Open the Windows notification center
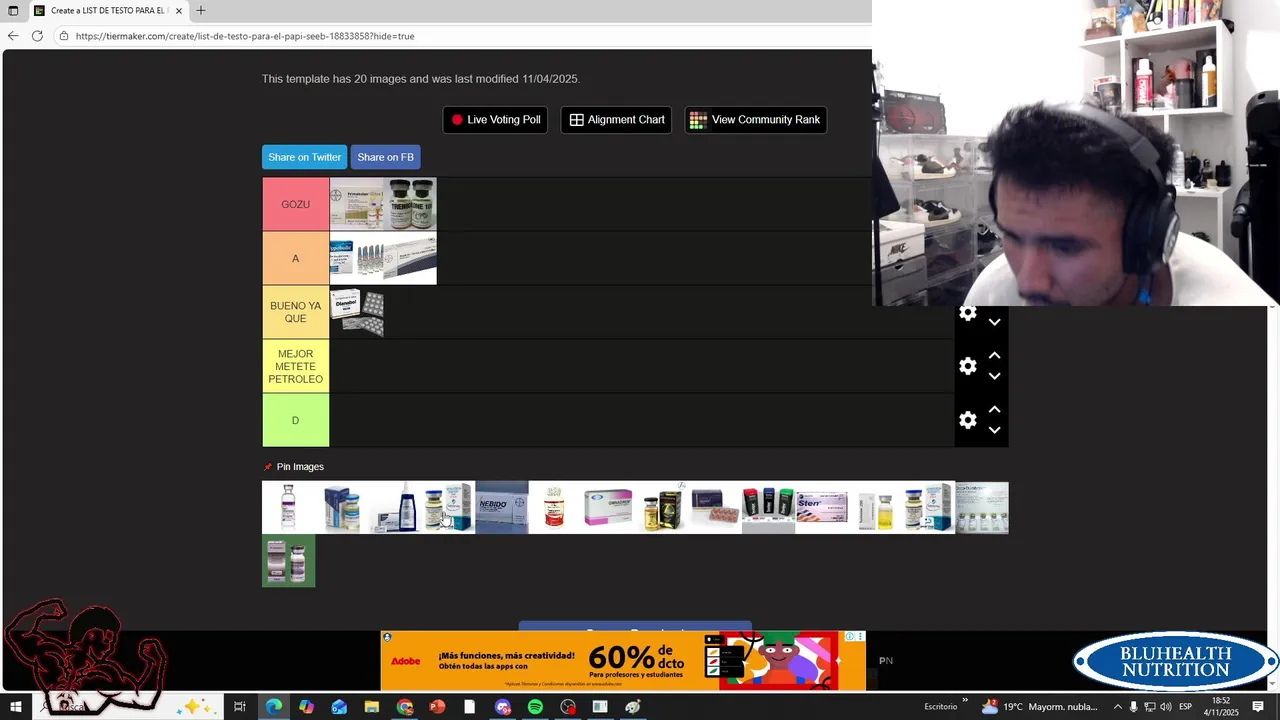Viewport: 1280px width, 720px height. [x=1258, y=707]
